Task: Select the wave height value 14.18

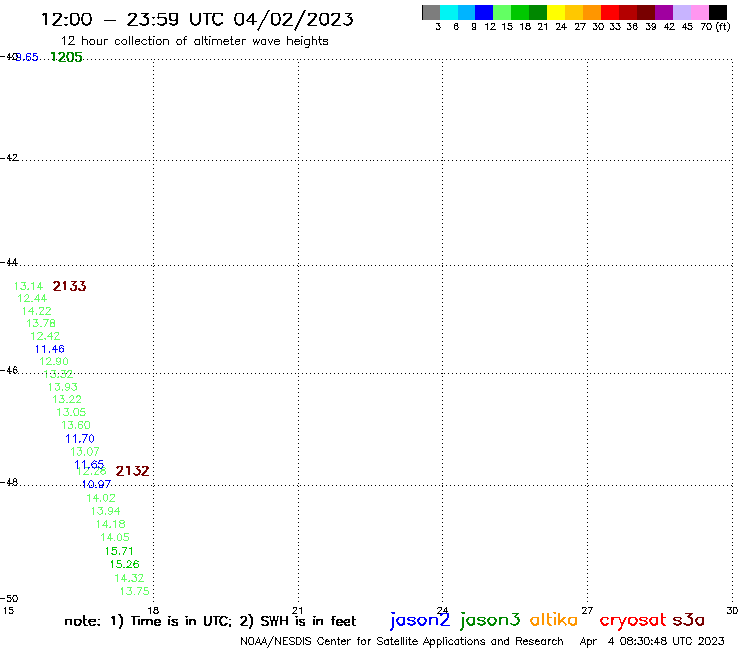Action: click(111, 524)
